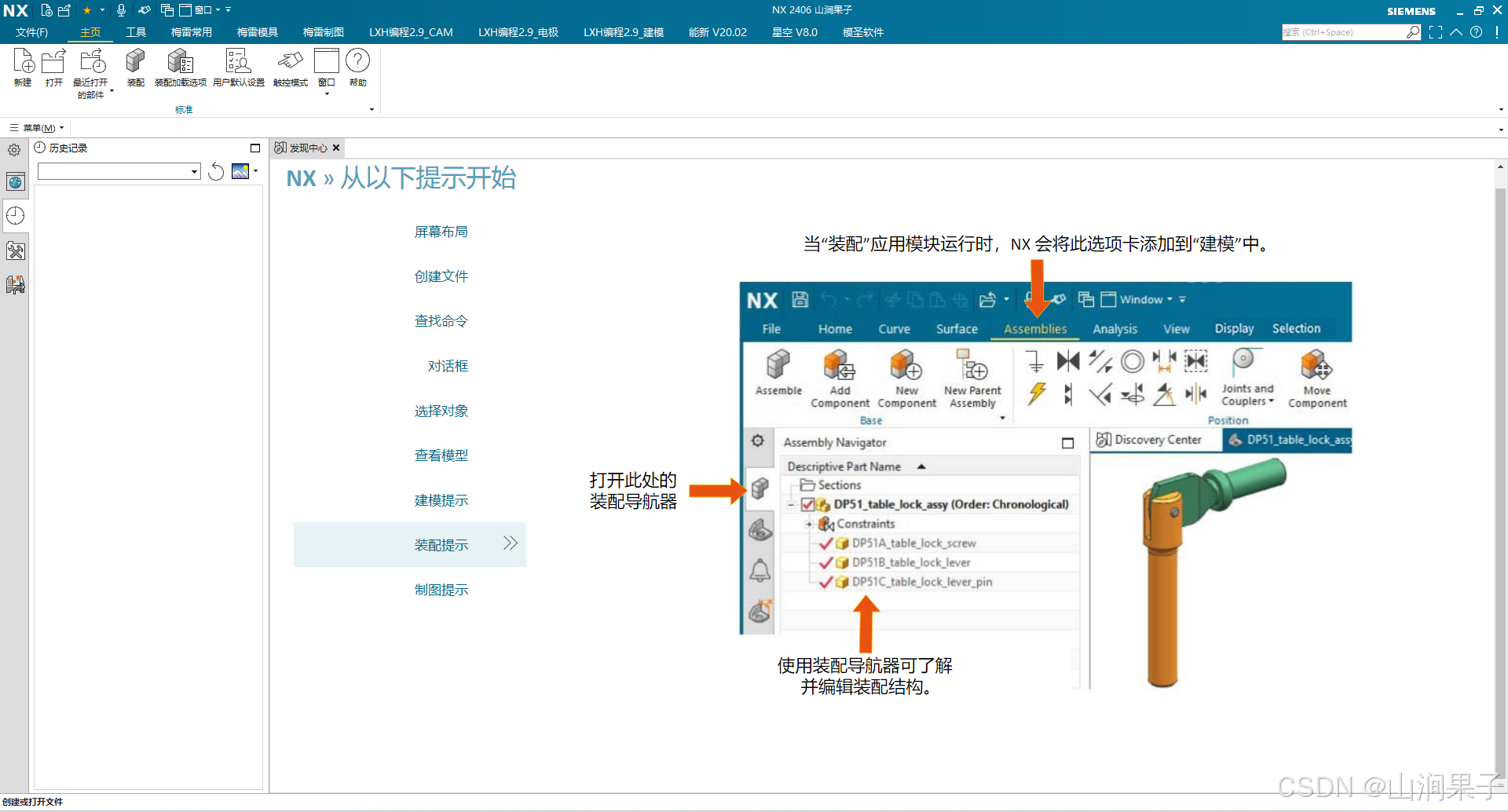Open the history filter combo box

point(119,171)
